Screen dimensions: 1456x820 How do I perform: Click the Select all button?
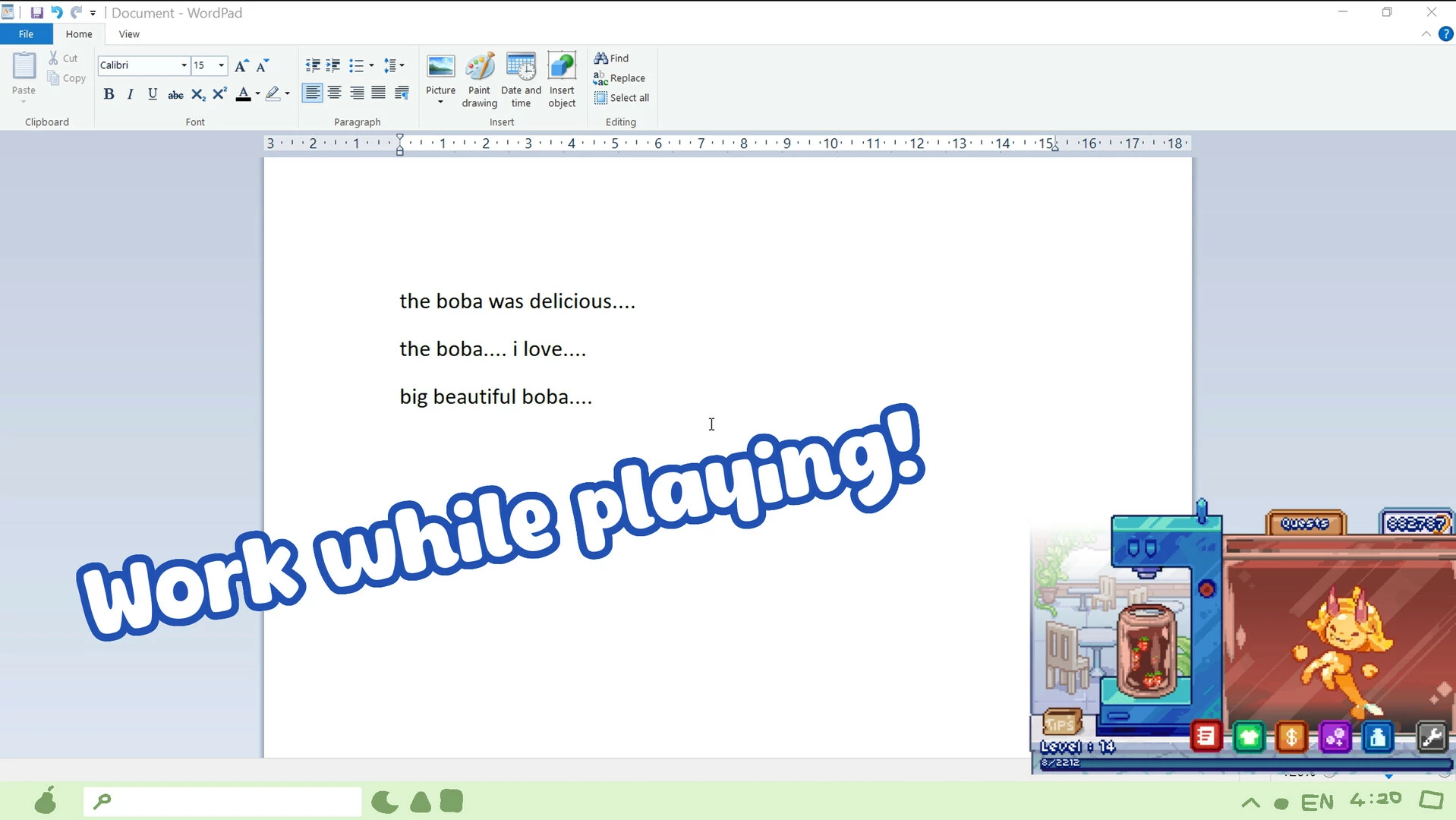(622, 98)
